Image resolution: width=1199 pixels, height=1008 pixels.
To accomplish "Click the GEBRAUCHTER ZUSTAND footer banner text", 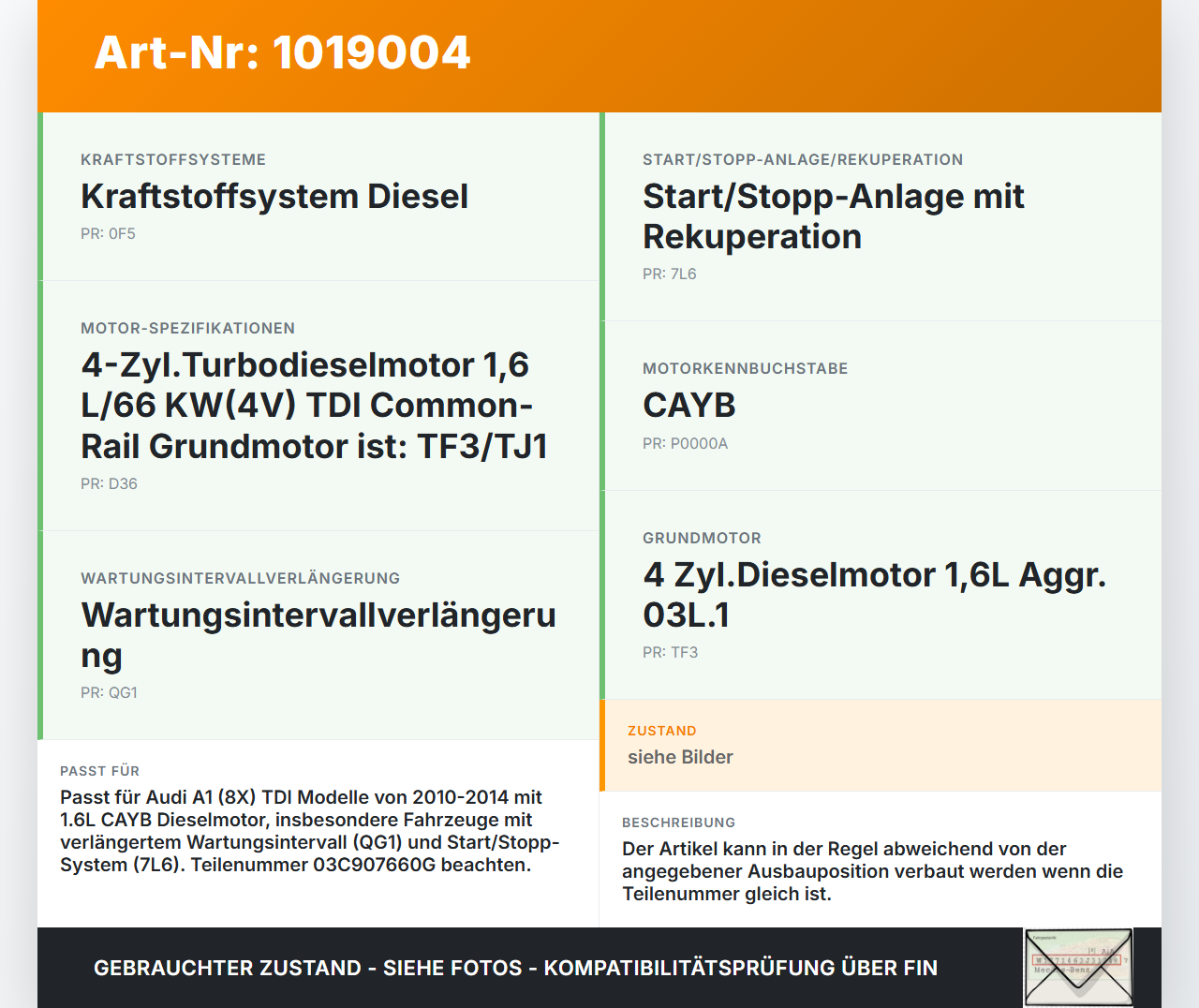I will [515, 968].
